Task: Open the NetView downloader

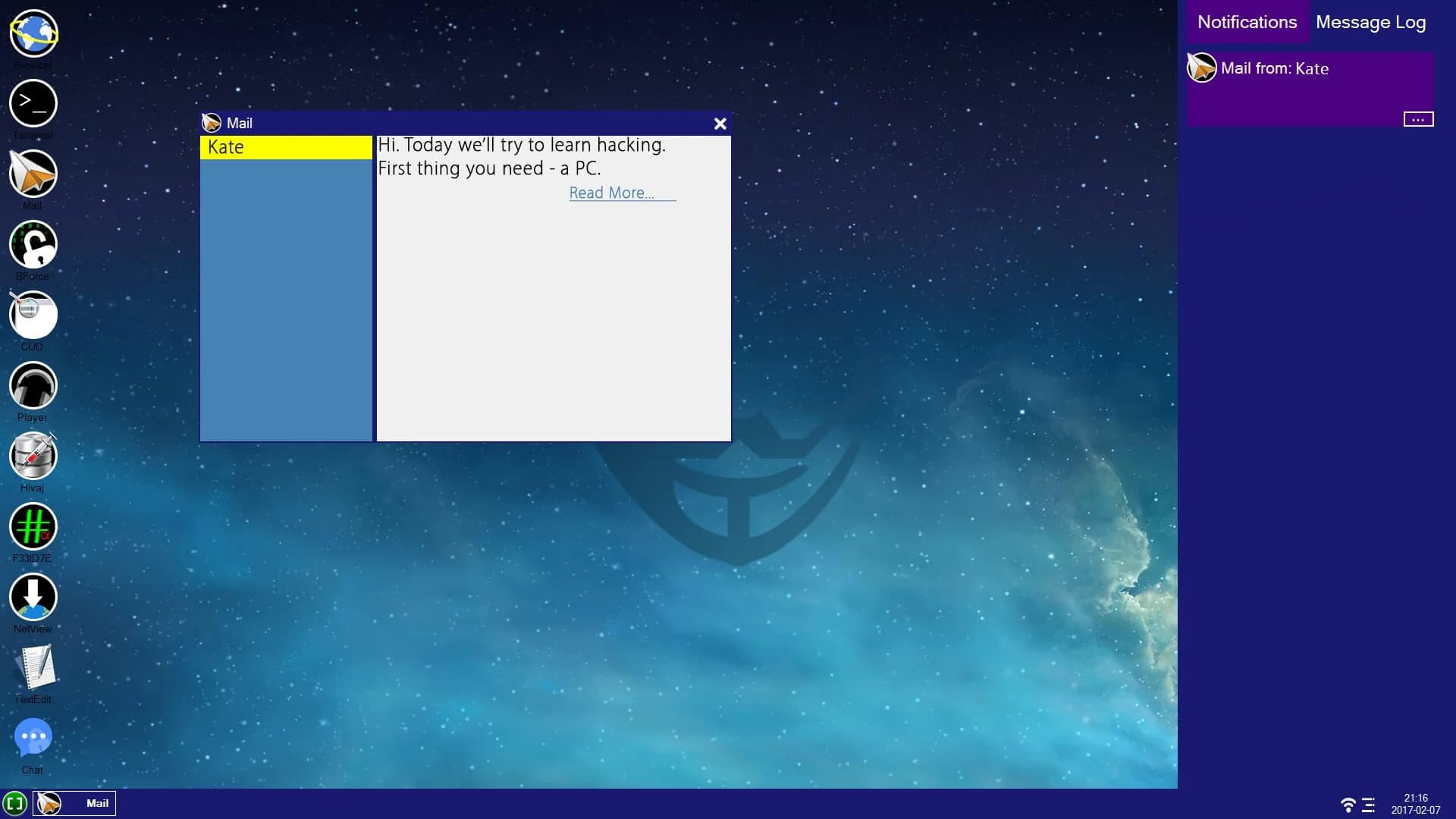Action: 31,597
